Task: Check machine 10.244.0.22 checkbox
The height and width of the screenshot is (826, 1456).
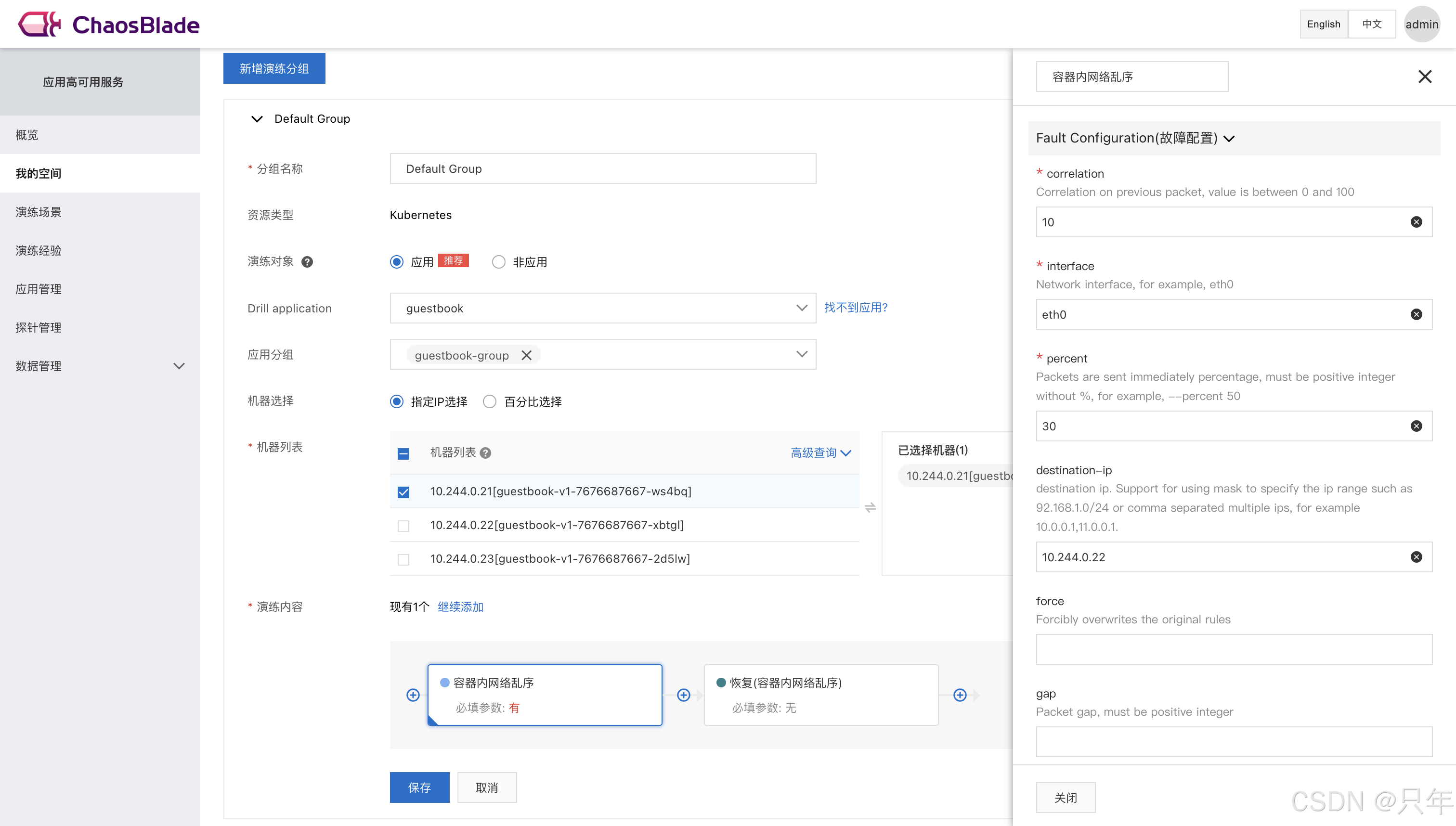Action: click(403, 526)
